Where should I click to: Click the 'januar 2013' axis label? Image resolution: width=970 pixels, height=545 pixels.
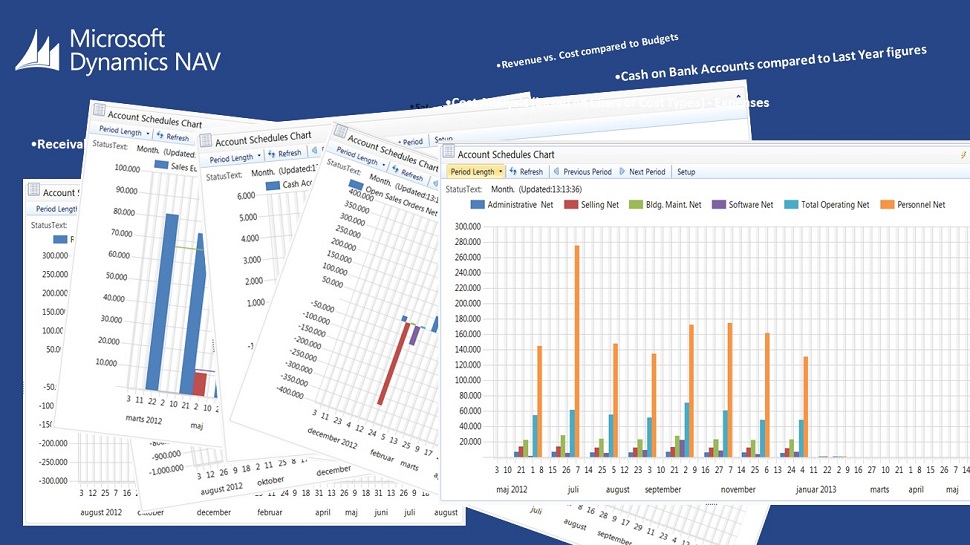pyautogui.click(x=816, y=489)
